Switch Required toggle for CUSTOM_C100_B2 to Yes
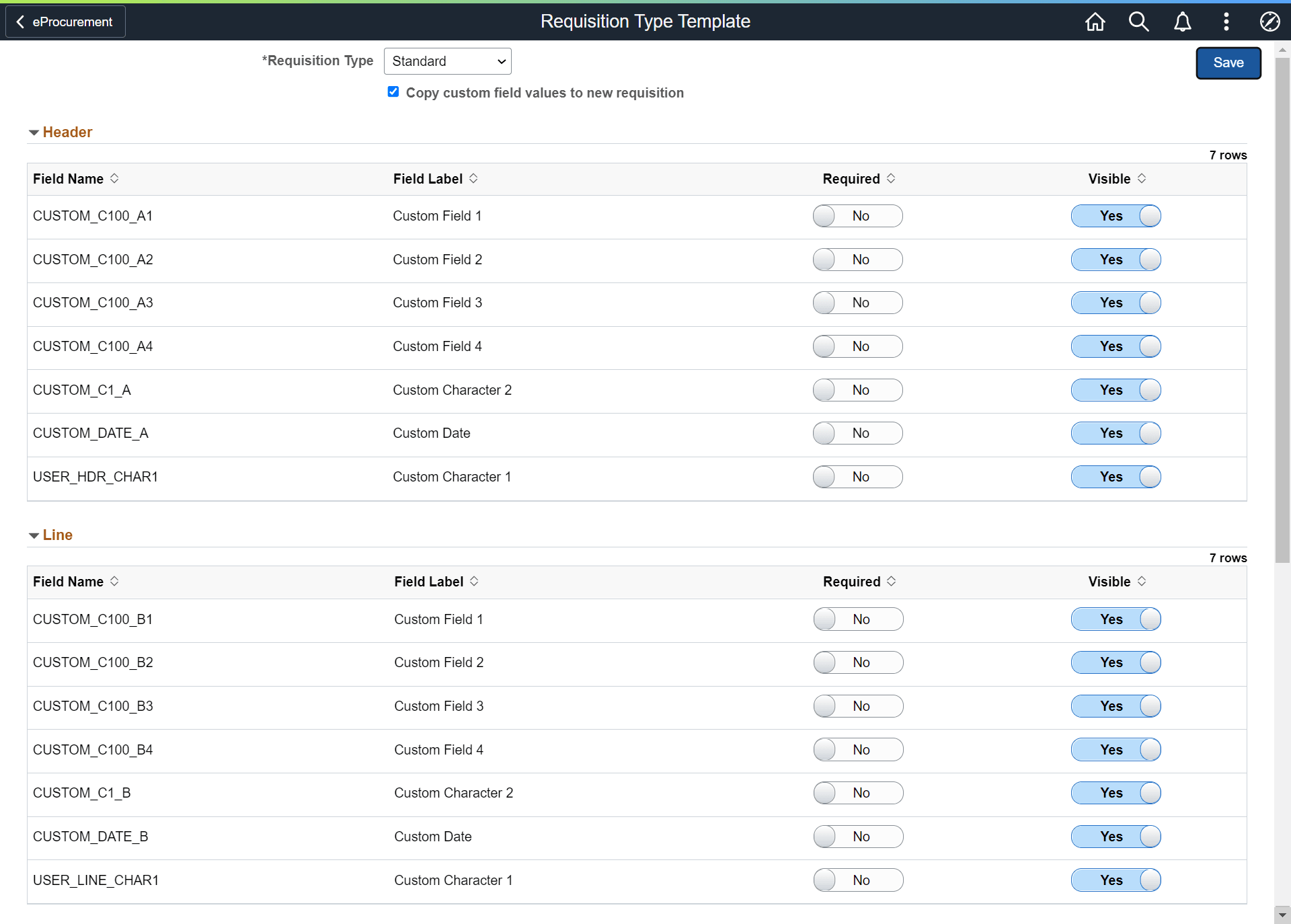 click(x=858, y=662)
